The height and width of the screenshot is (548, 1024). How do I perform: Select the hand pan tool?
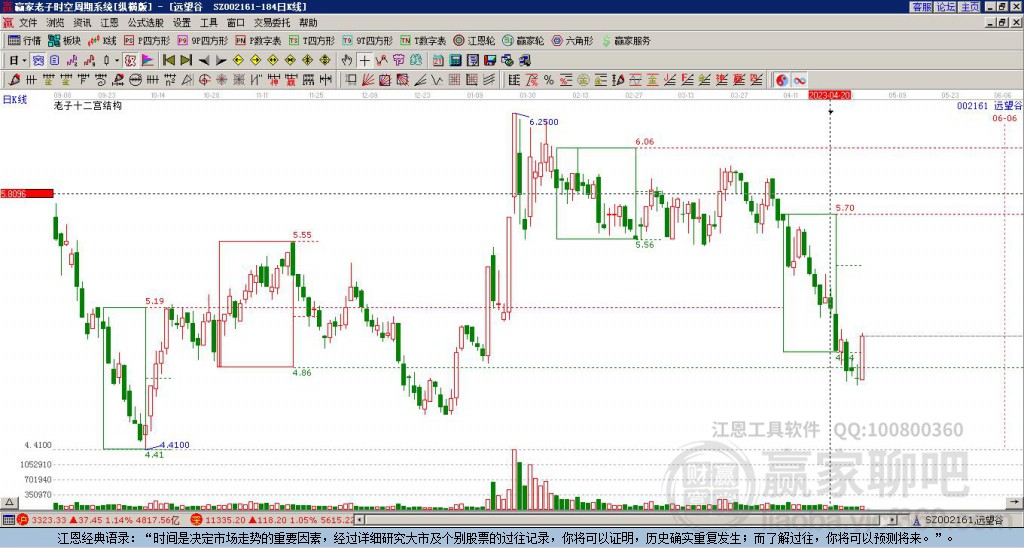tap(347, 61)
